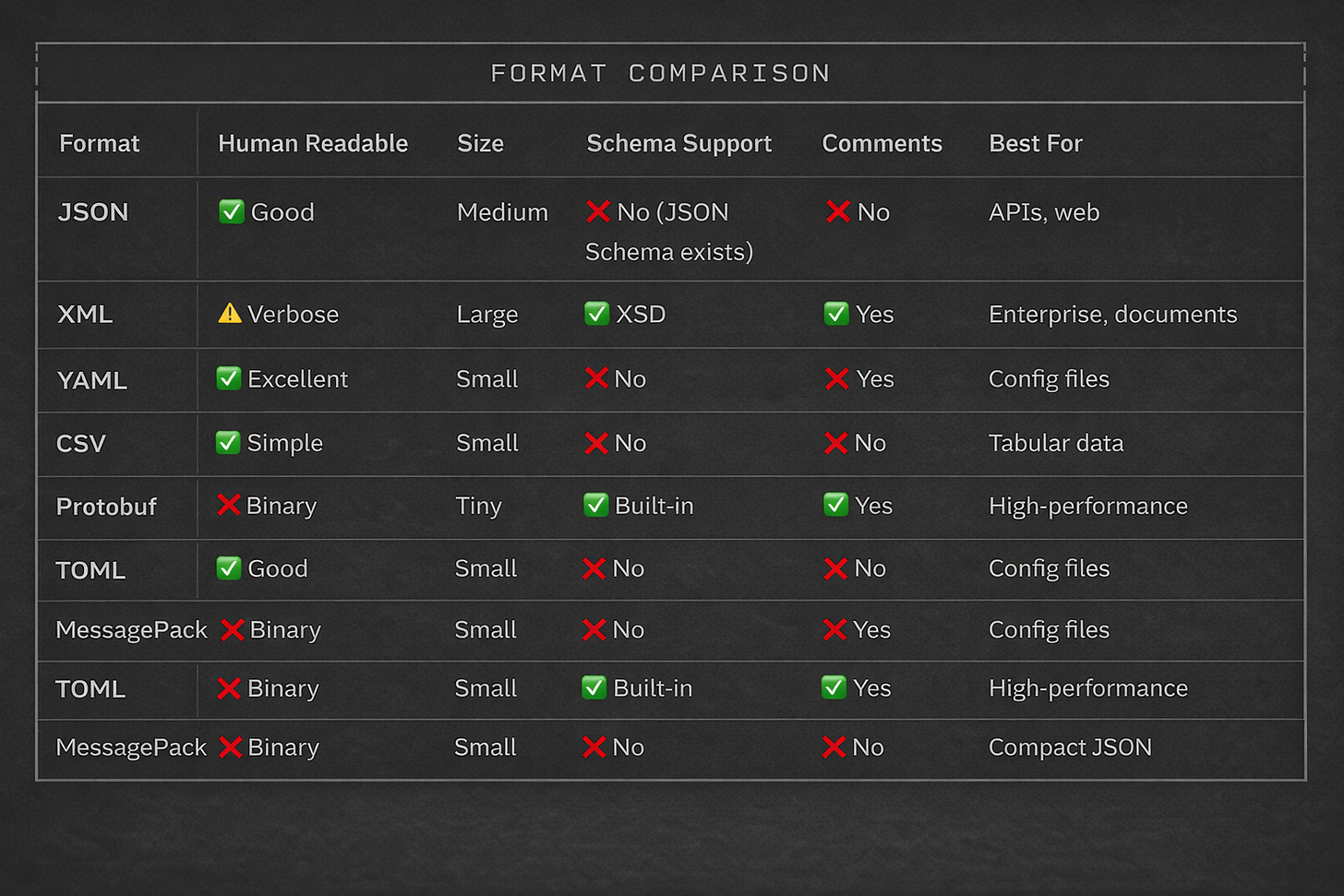Click the green checkmark next to CSV Simple
Image resolution: width=1344 pixels, height=896 pixels.
tap(227, 443)
